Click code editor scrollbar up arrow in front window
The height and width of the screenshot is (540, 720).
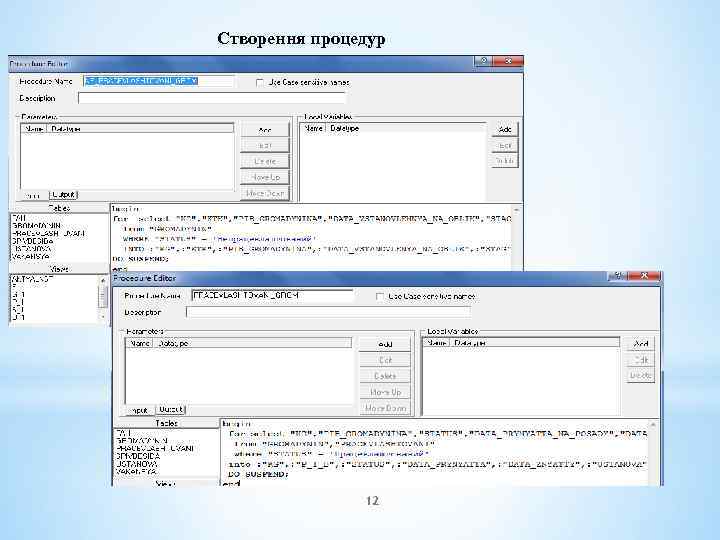pos(652,425)
